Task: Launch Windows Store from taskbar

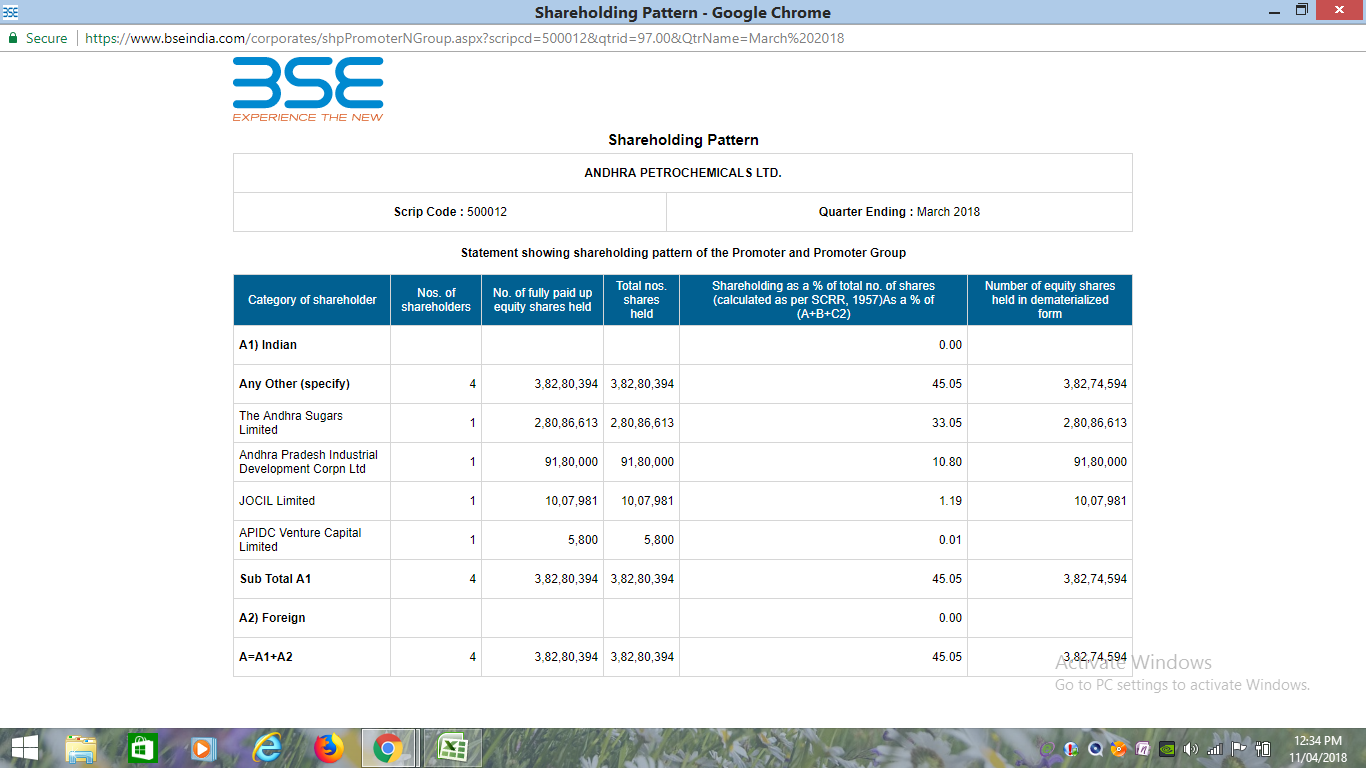Action: click(142, 747)
